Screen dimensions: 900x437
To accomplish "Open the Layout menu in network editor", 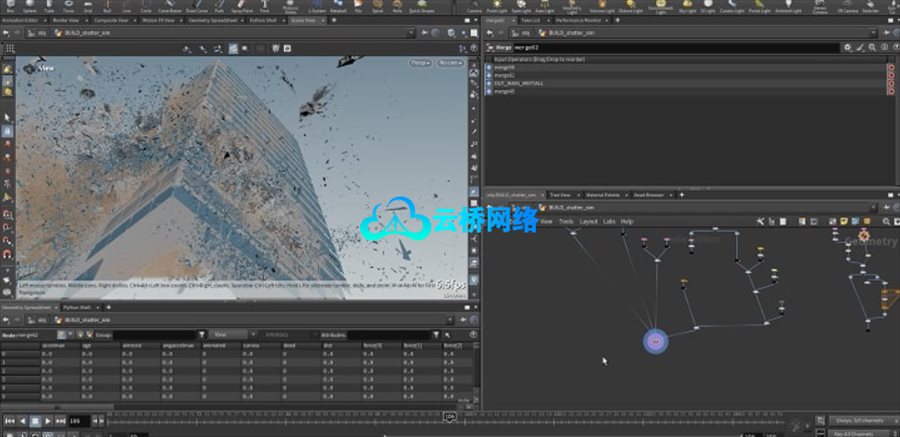I will 588,221.
